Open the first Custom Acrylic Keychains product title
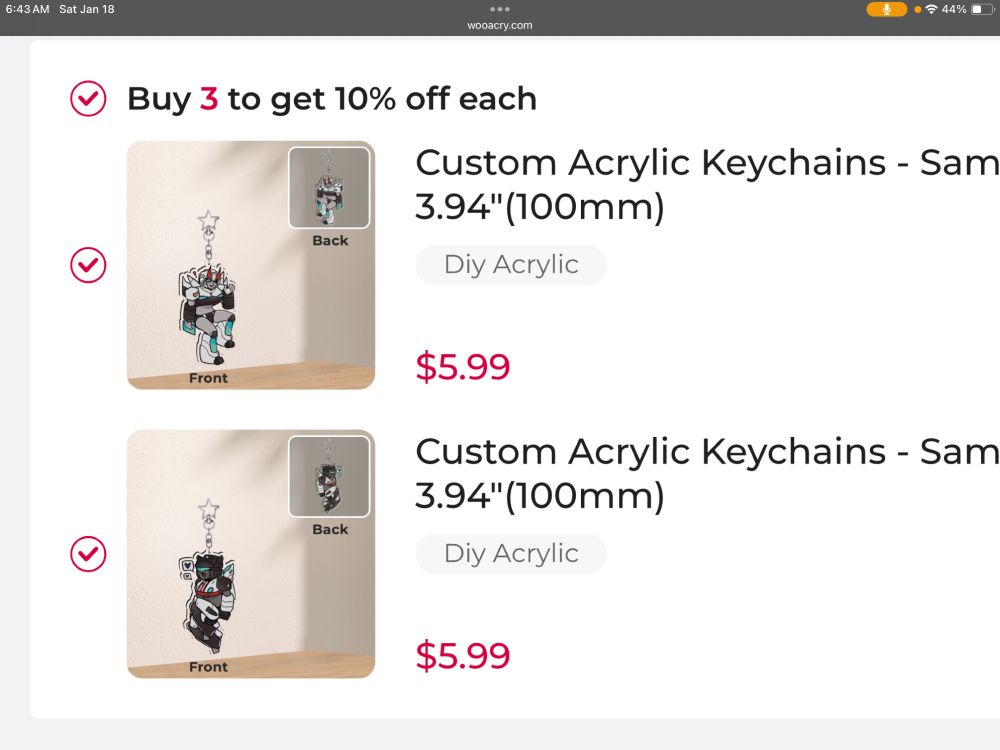1000x750 pixels. (x=707, y=184)
